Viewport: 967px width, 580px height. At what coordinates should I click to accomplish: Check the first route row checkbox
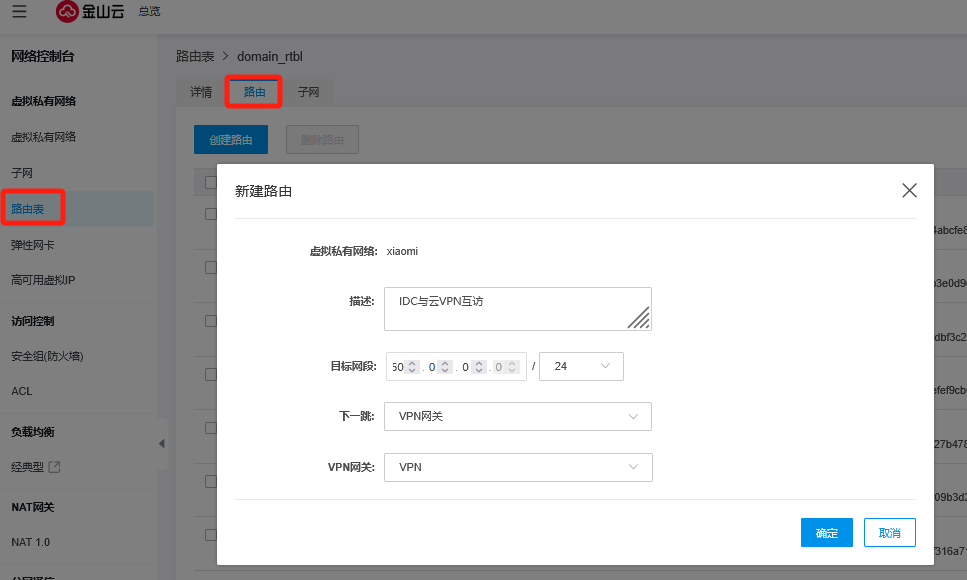210,214
